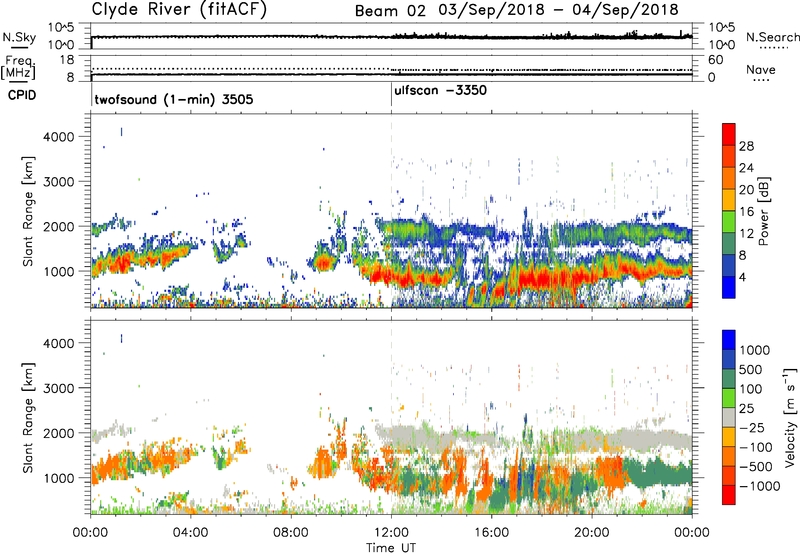Pick the blue top segment of Velocity colorbar

(x=729, y=340)
